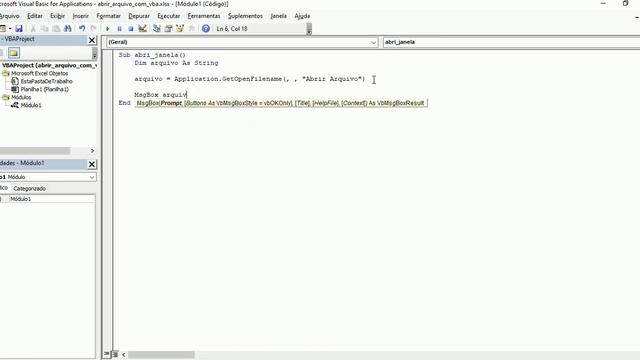Open the Janela menu
The height and width of the screenshot is (360, 640).
tap(278, 16)
